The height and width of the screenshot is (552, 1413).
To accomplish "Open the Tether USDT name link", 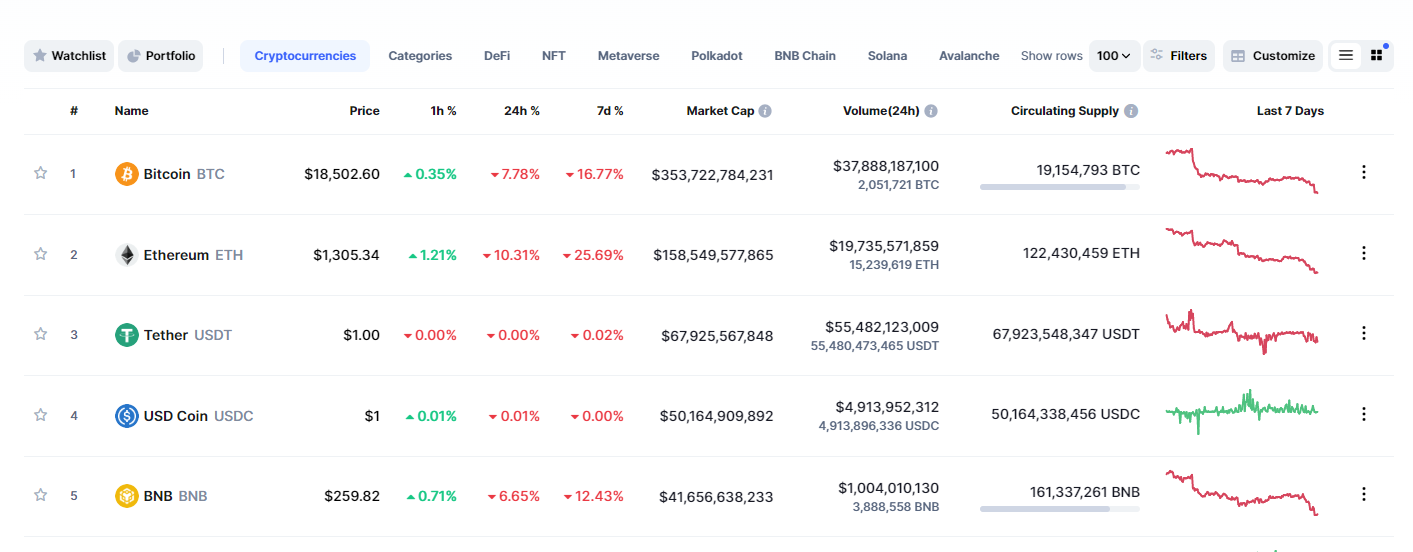I will click(188, 335).
